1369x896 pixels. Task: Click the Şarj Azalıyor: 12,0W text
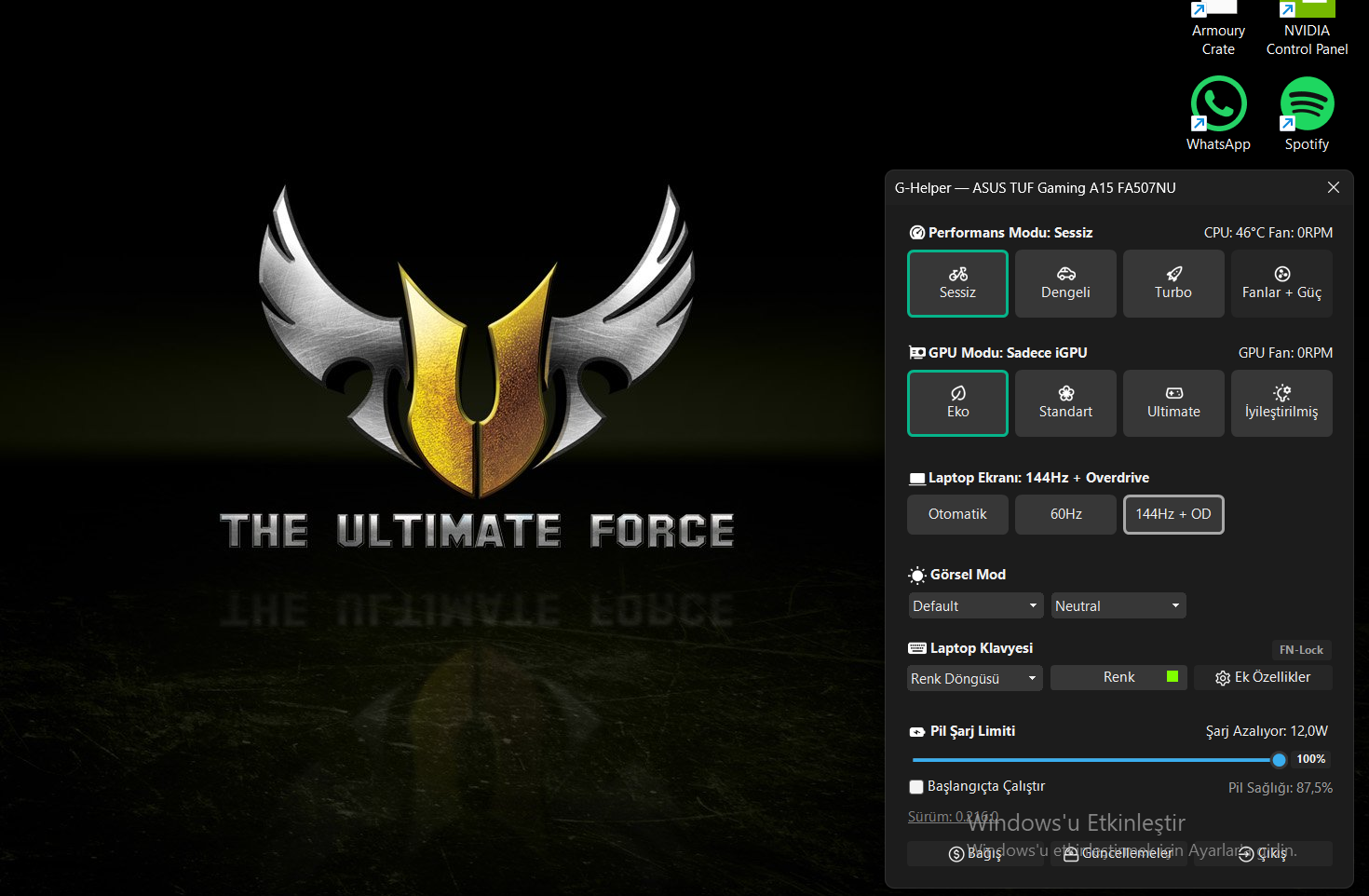(x=1267, y=731)
